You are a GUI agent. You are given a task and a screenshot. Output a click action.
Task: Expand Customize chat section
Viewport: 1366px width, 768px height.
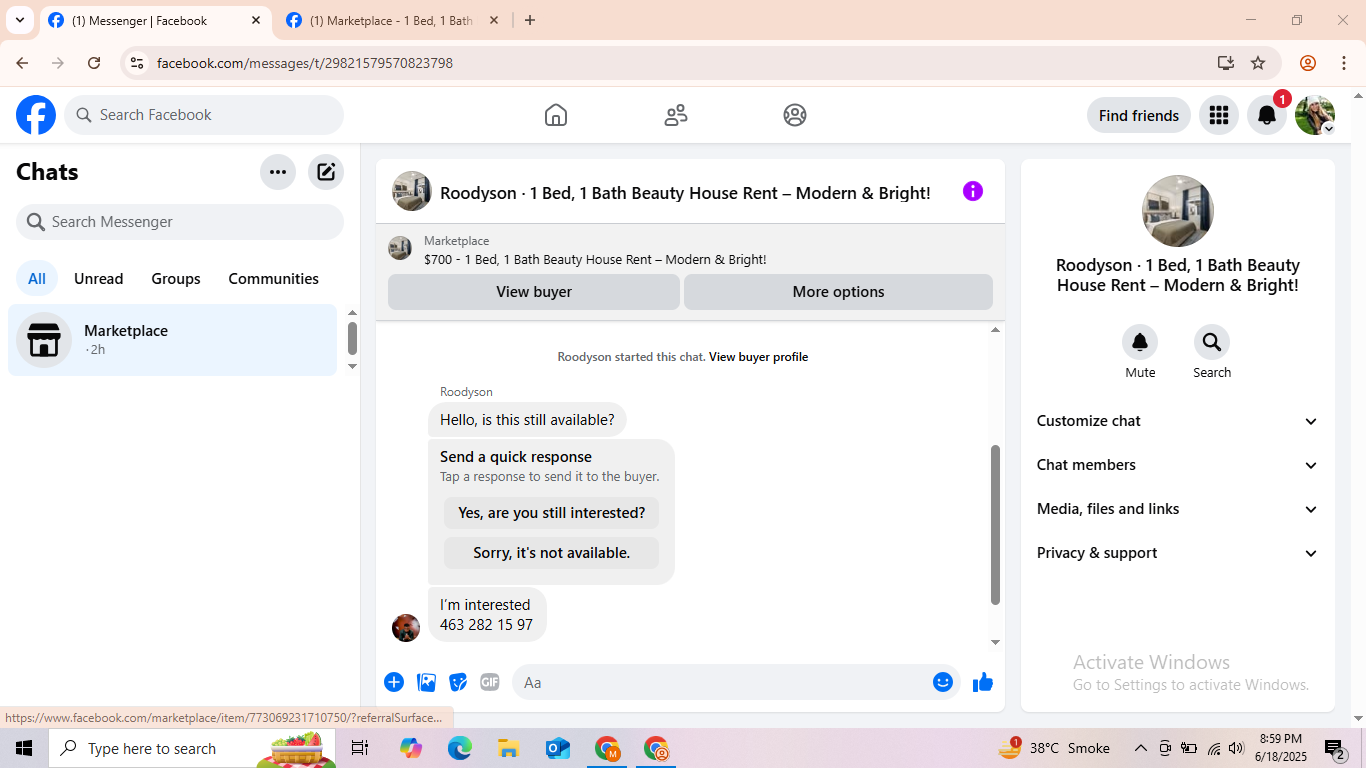(1178, 421)
